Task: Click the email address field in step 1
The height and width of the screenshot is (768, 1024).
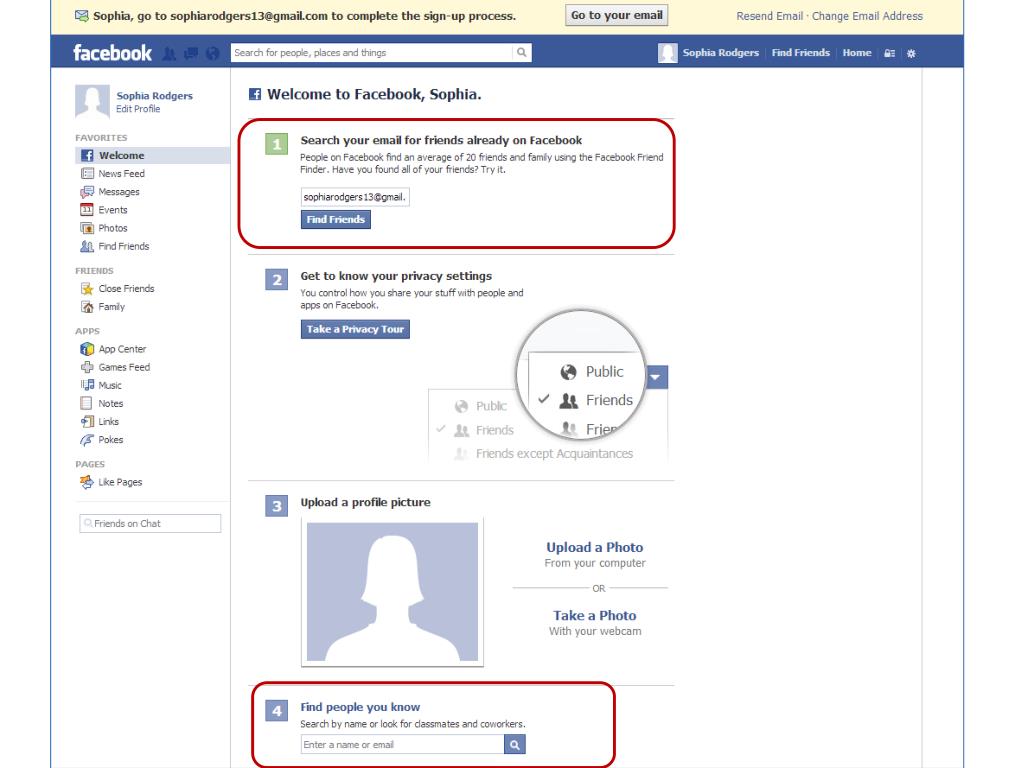Action: coord(355,197)
